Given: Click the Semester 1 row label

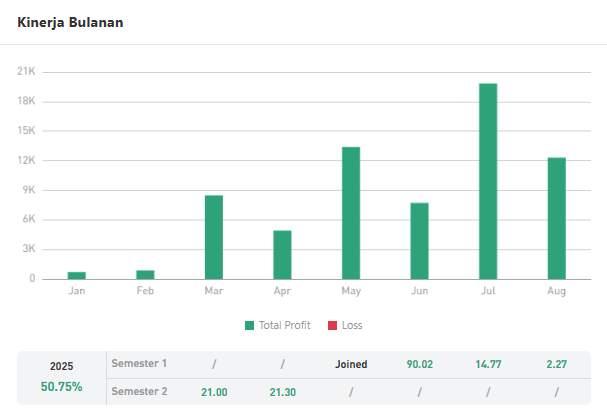Looking at the screenshot, I should click(139, 363).
